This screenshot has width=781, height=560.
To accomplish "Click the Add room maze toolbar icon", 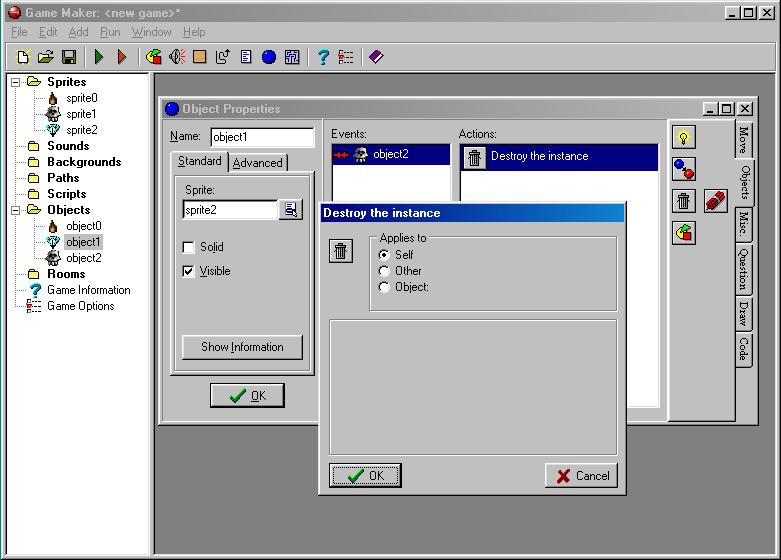I will (292, 58).
